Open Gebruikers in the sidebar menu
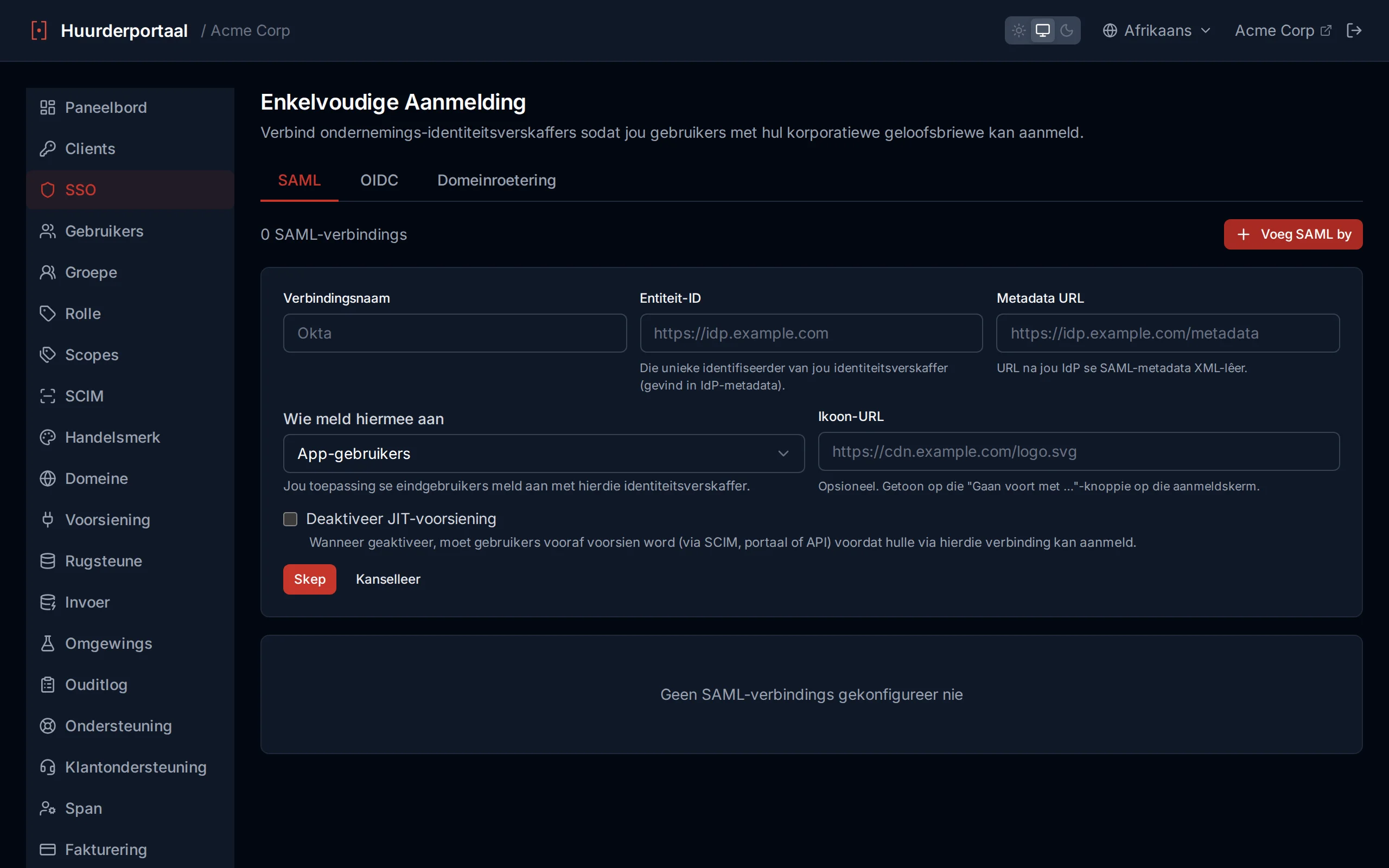The height and width of the screenshot is (868, 1389). click(130, 231)
